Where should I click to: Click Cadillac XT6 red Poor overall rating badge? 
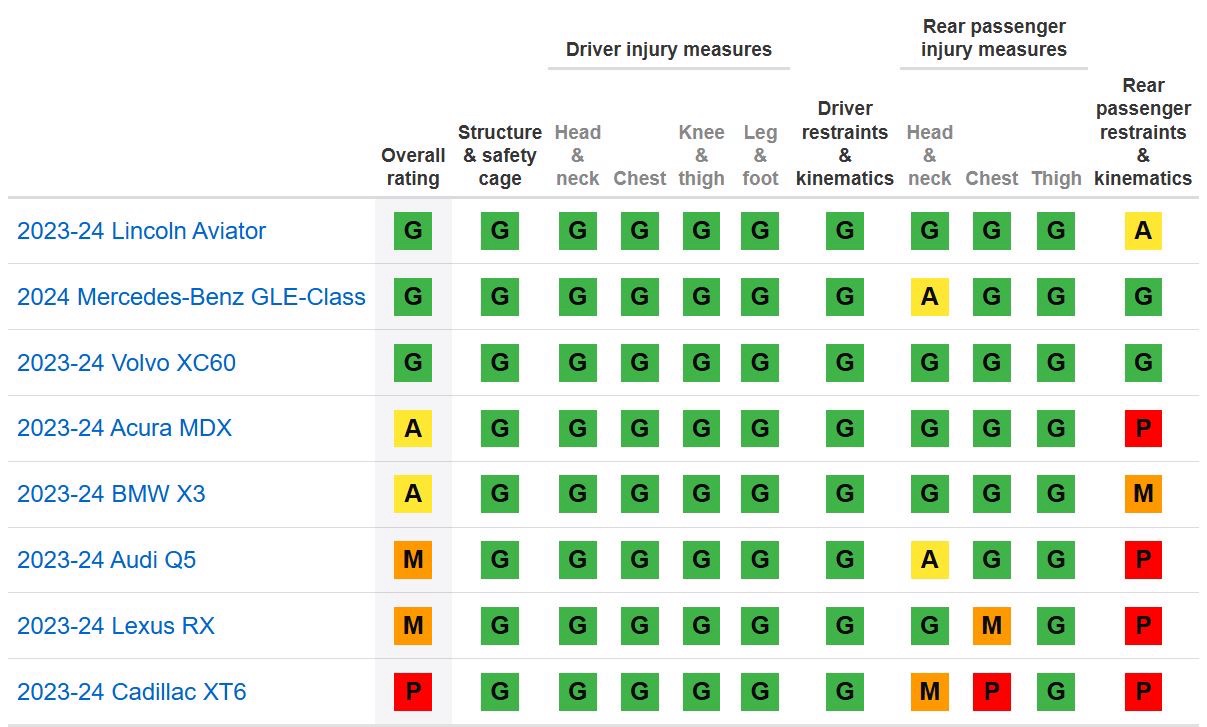(413, 692)
